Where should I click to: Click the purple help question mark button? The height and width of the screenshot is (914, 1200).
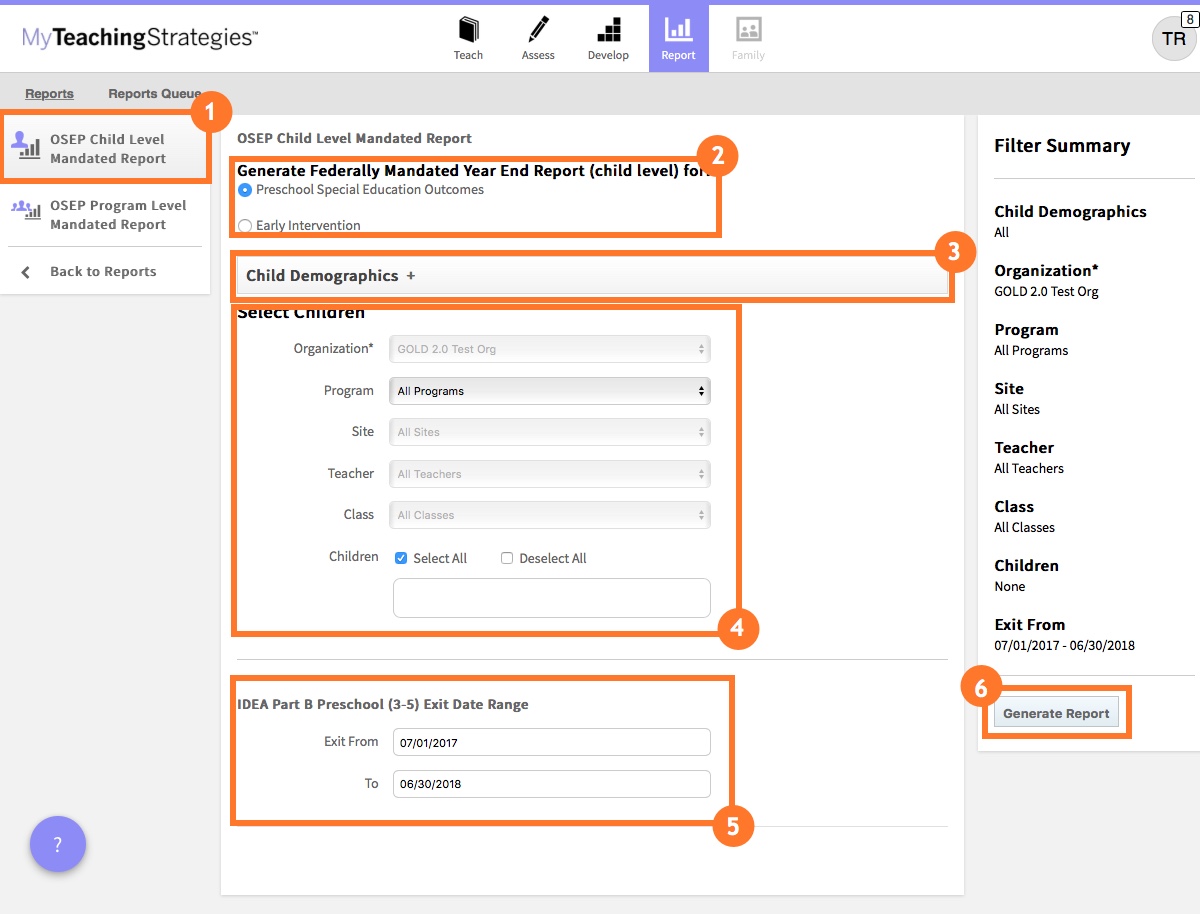tap(58, 844)
